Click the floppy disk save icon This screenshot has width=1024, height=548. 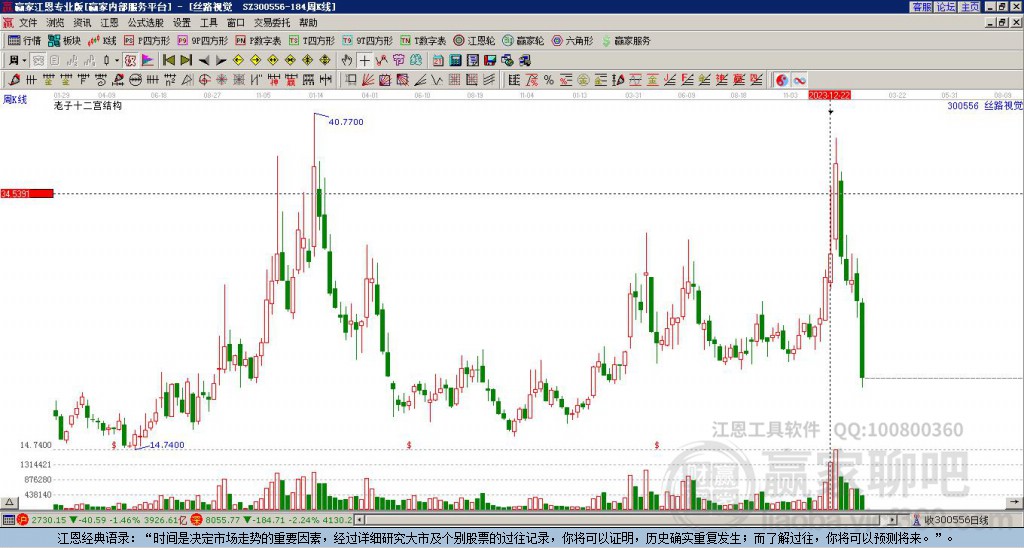tap(490, 61)
